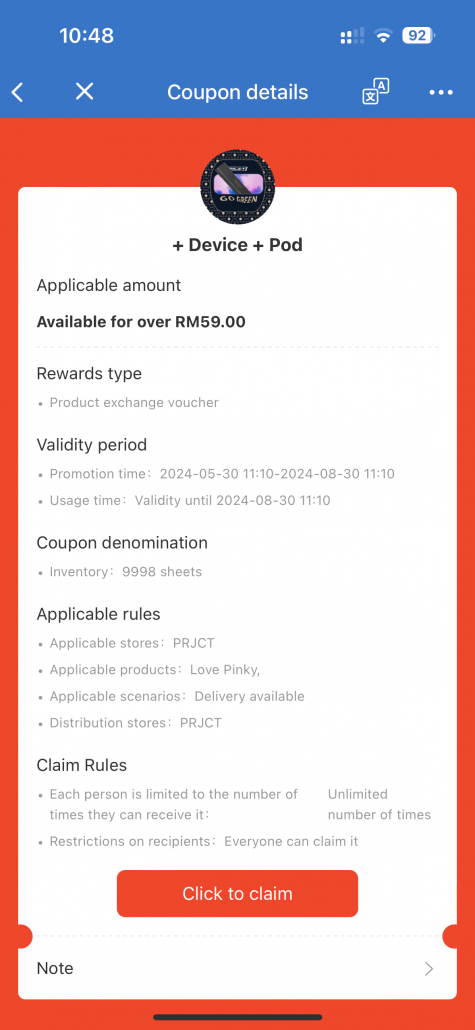The width and height of the screenshot is (475, 1030).
Task: Tap the 10:48 clock in status bar
Action: point(87,35)
